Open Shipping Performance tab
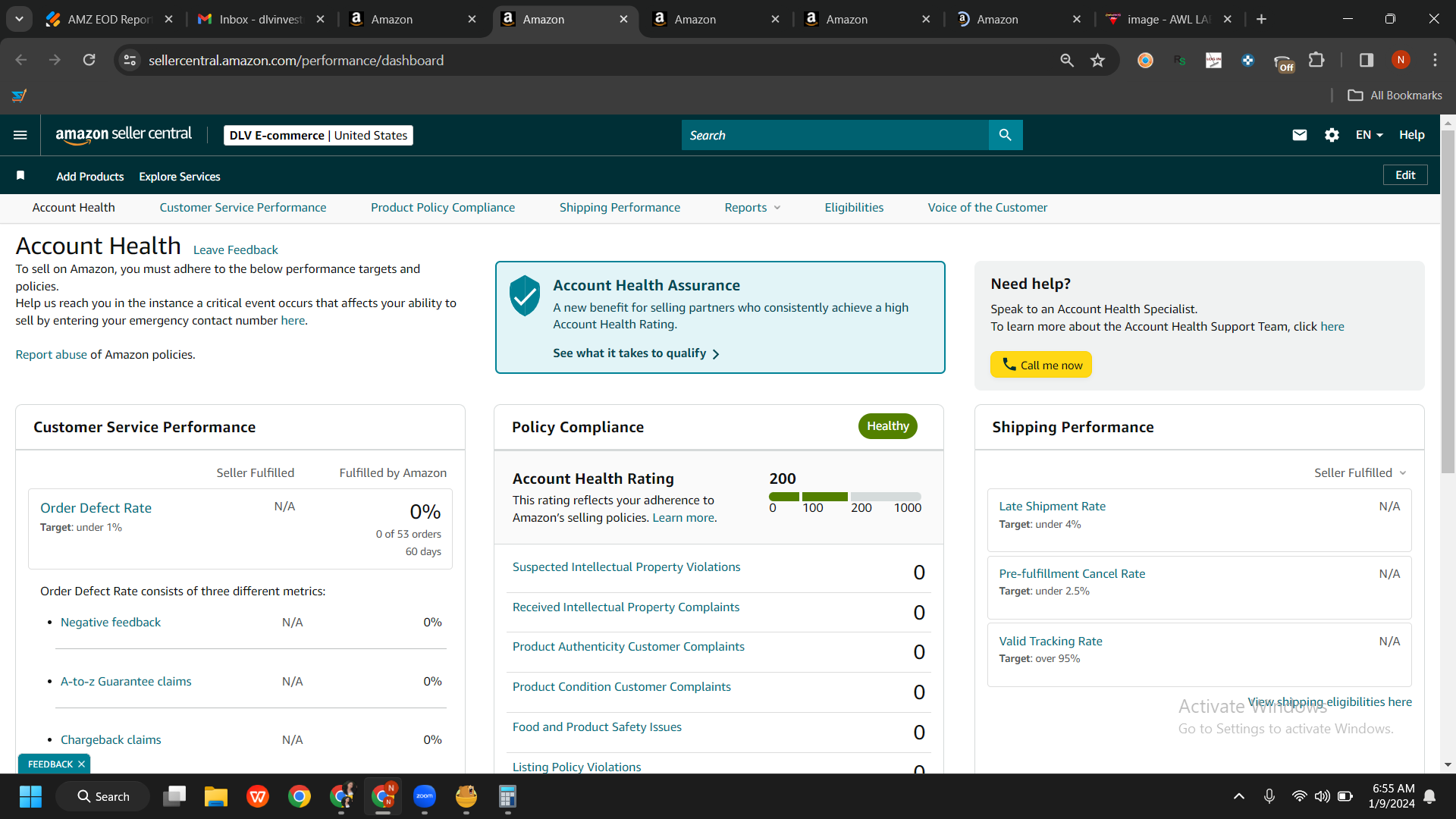The width and height of the screenshot is (1456, 819). click(x=620, y=208)
